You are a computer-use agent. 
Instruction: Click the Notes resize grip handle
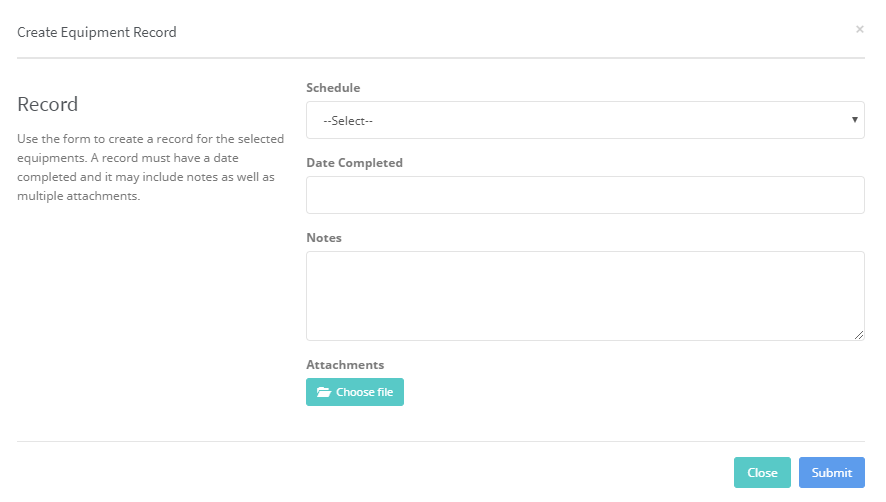(859, 335)
